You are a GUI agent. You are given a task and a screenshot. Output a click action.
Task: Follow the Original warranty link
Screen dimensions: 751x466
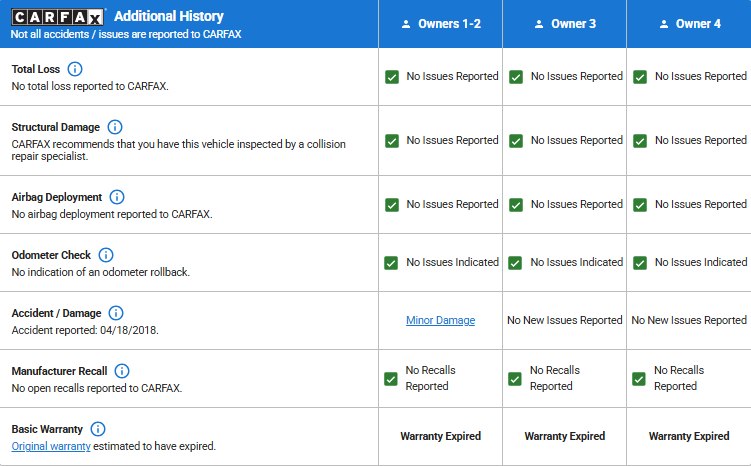(x=51, y=446)
